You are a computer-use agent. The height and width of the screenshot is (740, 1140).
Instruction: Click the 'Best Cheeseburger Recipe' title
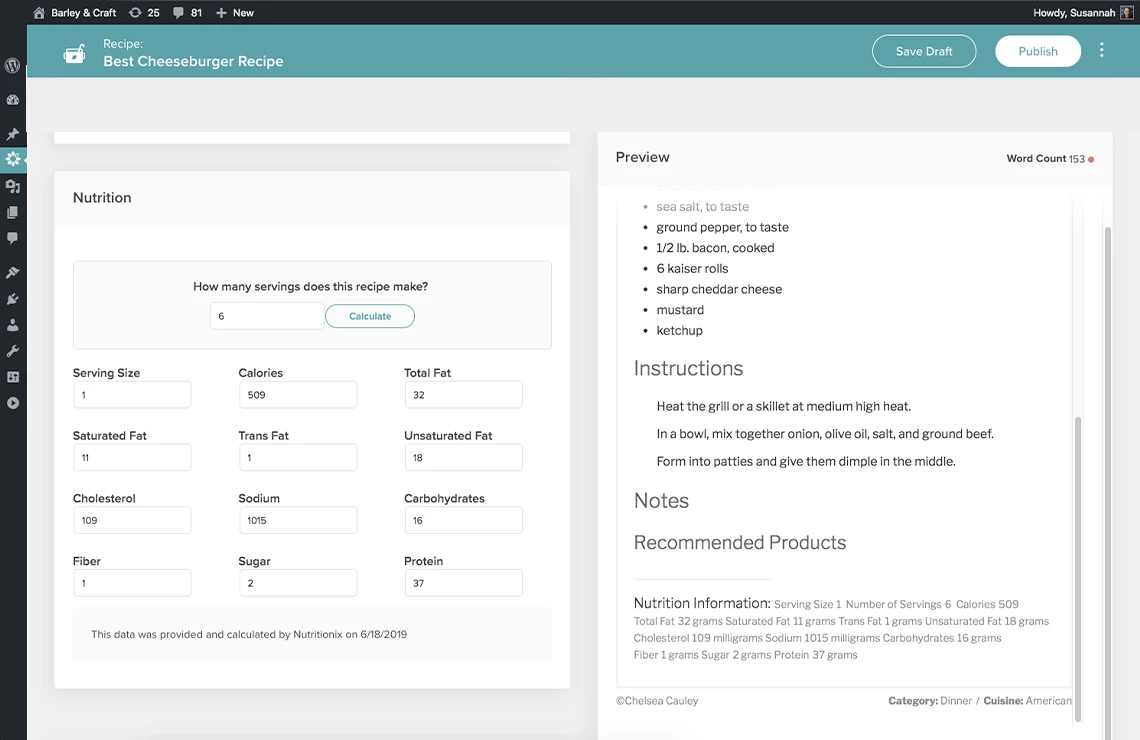point(193,62)
